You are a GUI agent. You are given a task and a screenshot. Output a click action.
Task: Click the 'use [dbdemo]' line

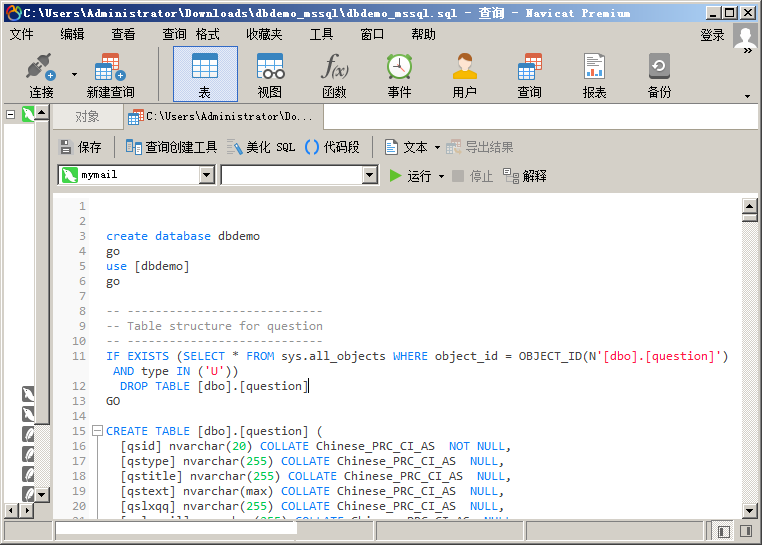[148, 266]
